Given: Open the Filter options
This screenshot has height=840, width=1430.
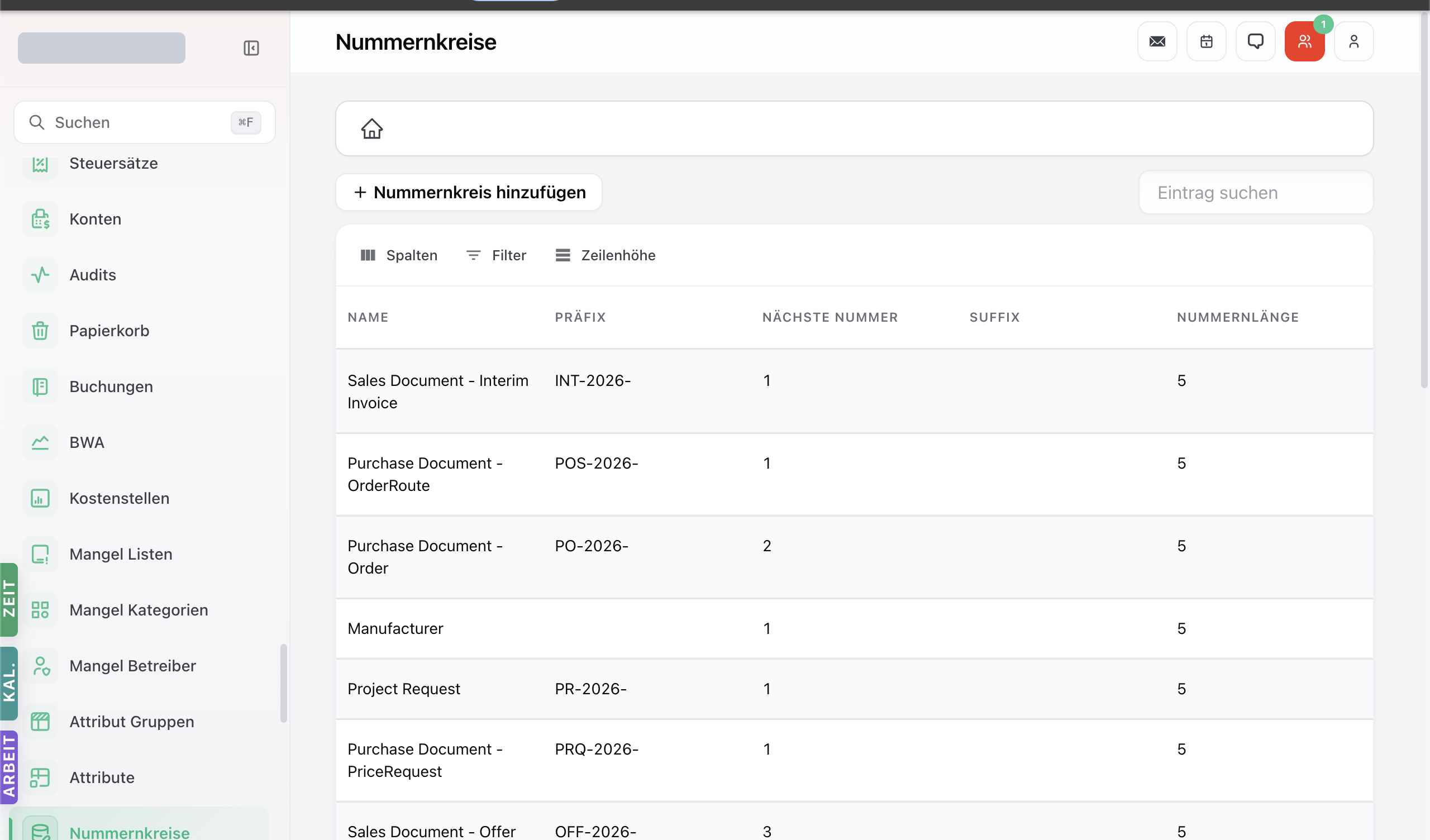Looking at the screenshot, I should click(x=497, y=255).
